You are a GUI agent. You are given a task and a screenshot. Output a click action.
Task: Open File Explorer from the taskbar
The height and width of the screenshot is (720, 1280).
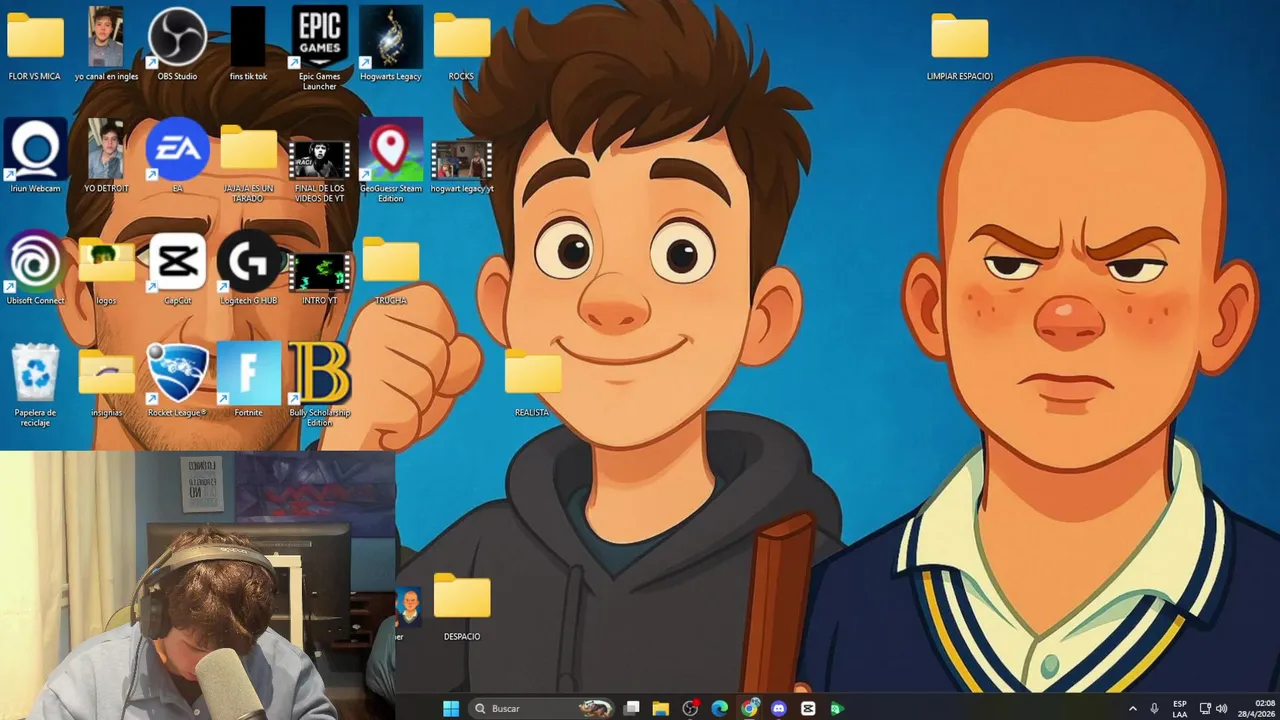(x=660, y=708)
